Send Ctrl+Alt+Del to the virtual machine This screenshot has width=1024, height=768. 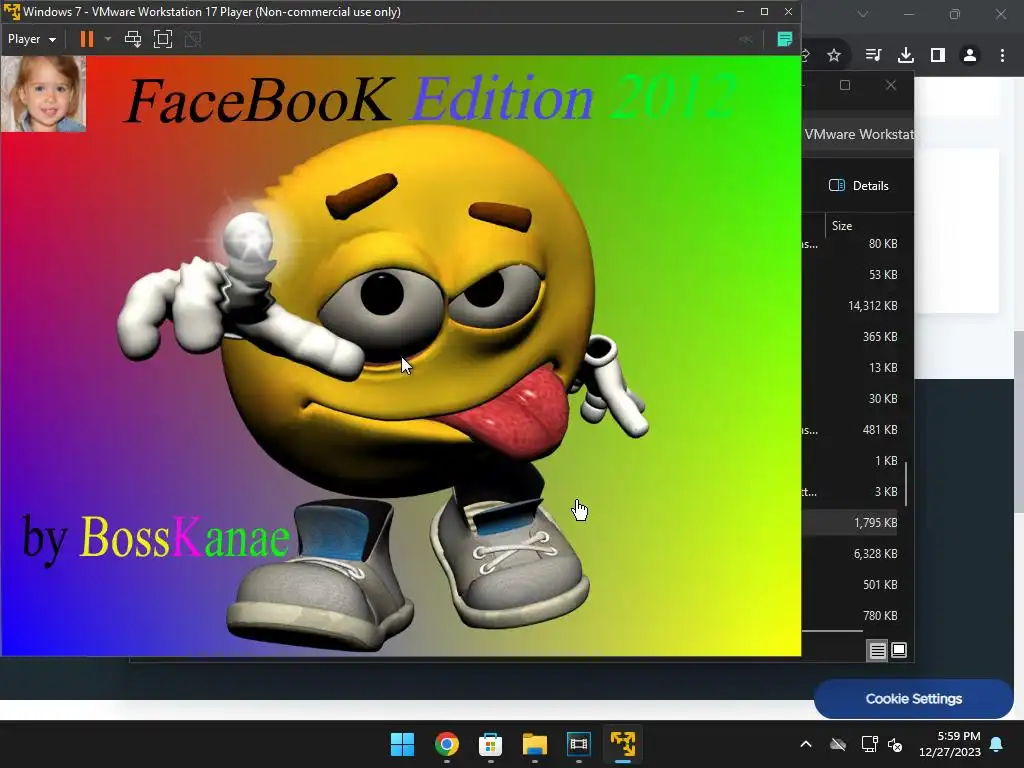point(133,39)
